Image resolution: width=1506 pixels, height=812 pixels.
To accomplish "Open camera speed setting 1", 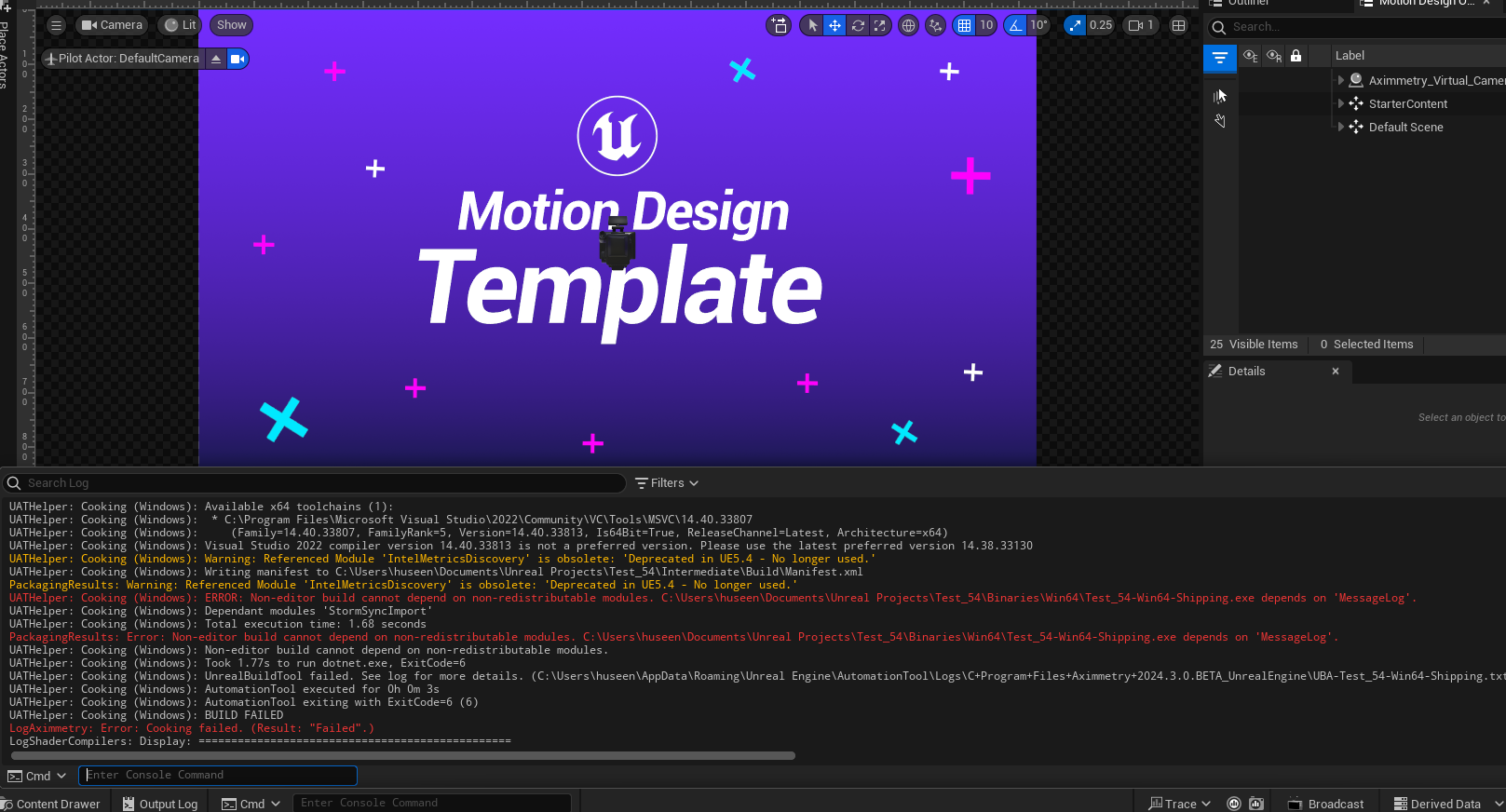I will tap(1141, 25).
